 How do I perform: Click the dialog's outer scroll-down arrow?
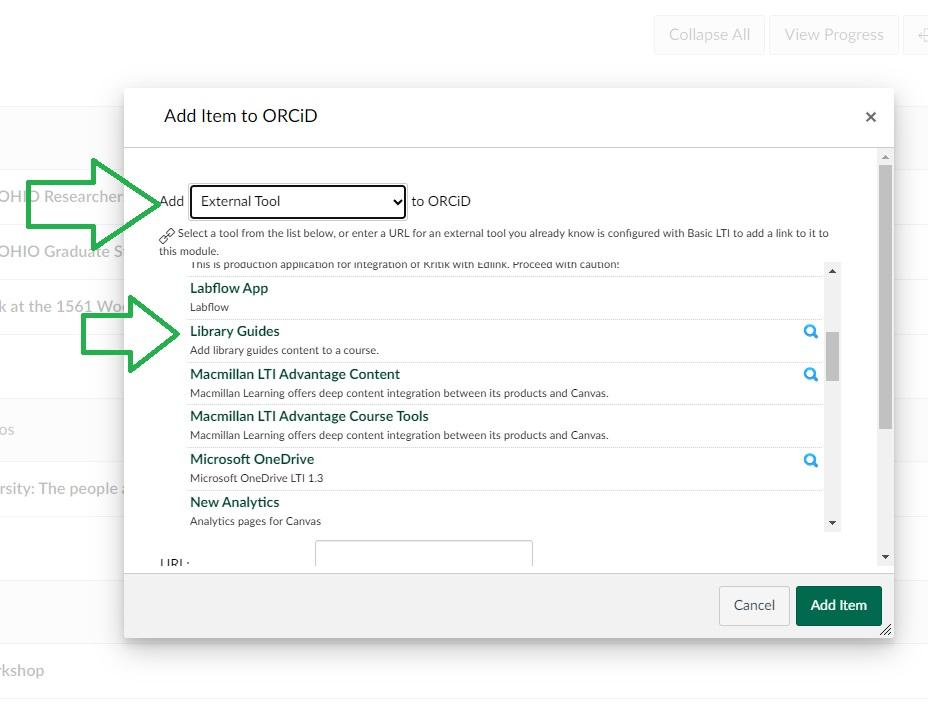point(885,557)
